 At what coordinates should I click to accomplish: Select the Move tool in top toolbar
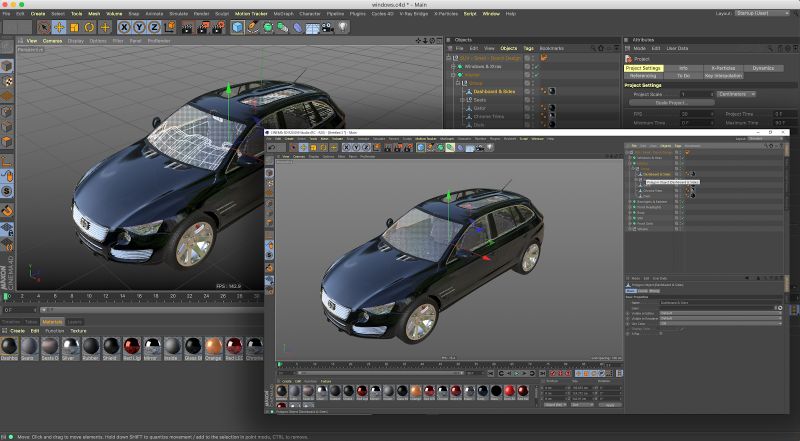tap(60, 27)
